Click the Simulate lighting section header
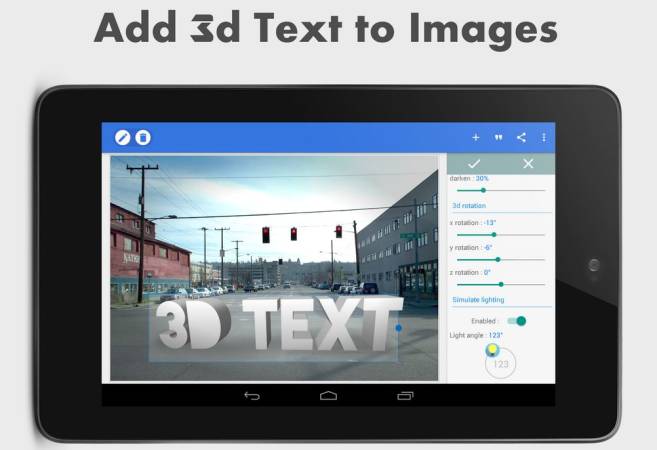Screen dimensions: 657x450 coord(478,300)
